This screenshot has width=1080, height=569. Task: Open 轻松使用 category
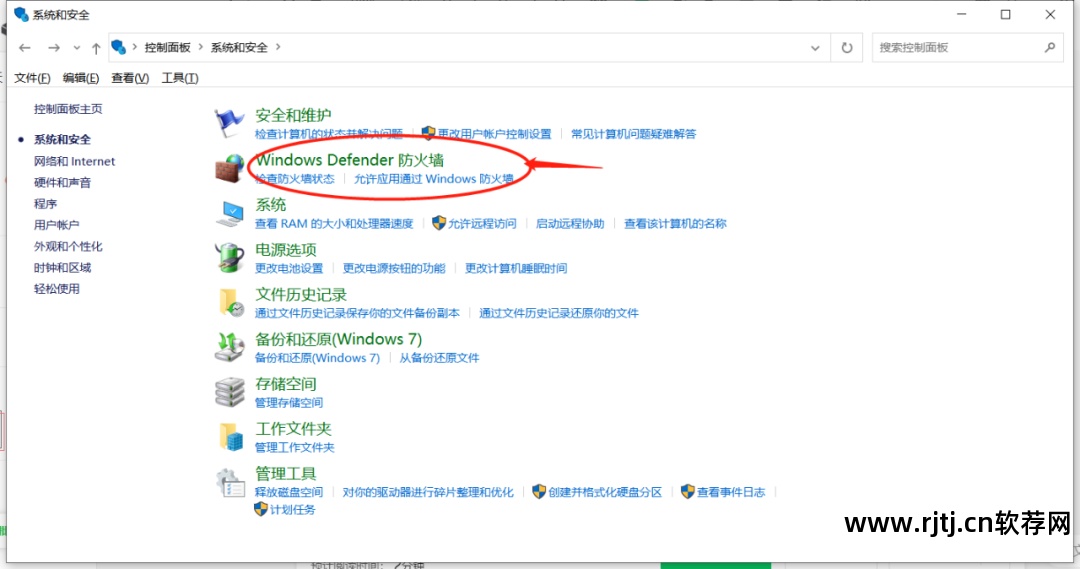click(x=57, y=289)
